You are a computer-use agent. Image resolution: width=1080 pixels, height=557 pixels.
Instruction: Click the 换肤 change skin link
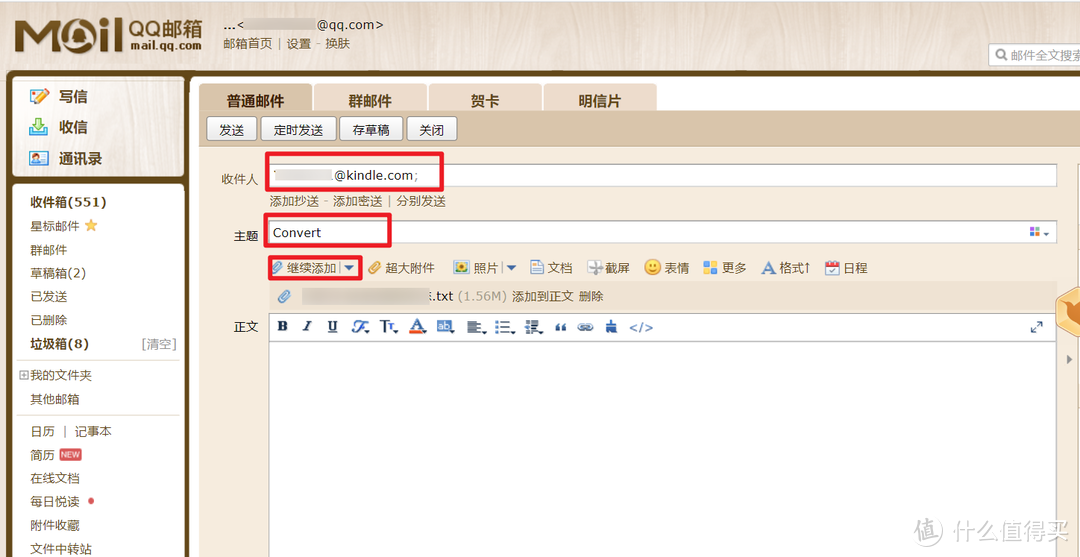pos(338,43)
